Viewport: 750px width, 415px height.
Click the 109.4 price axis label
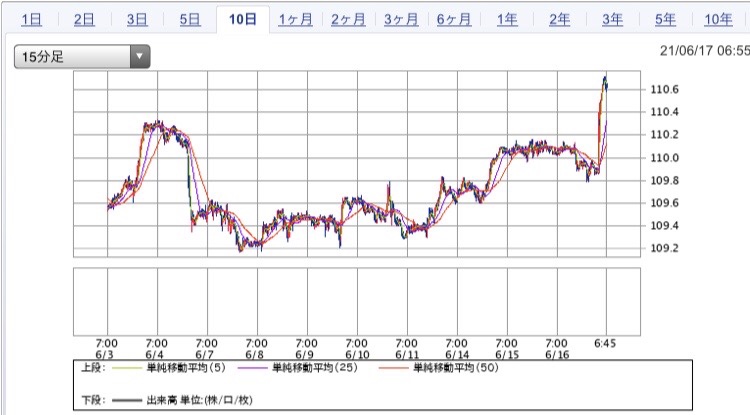click(664, 225)
